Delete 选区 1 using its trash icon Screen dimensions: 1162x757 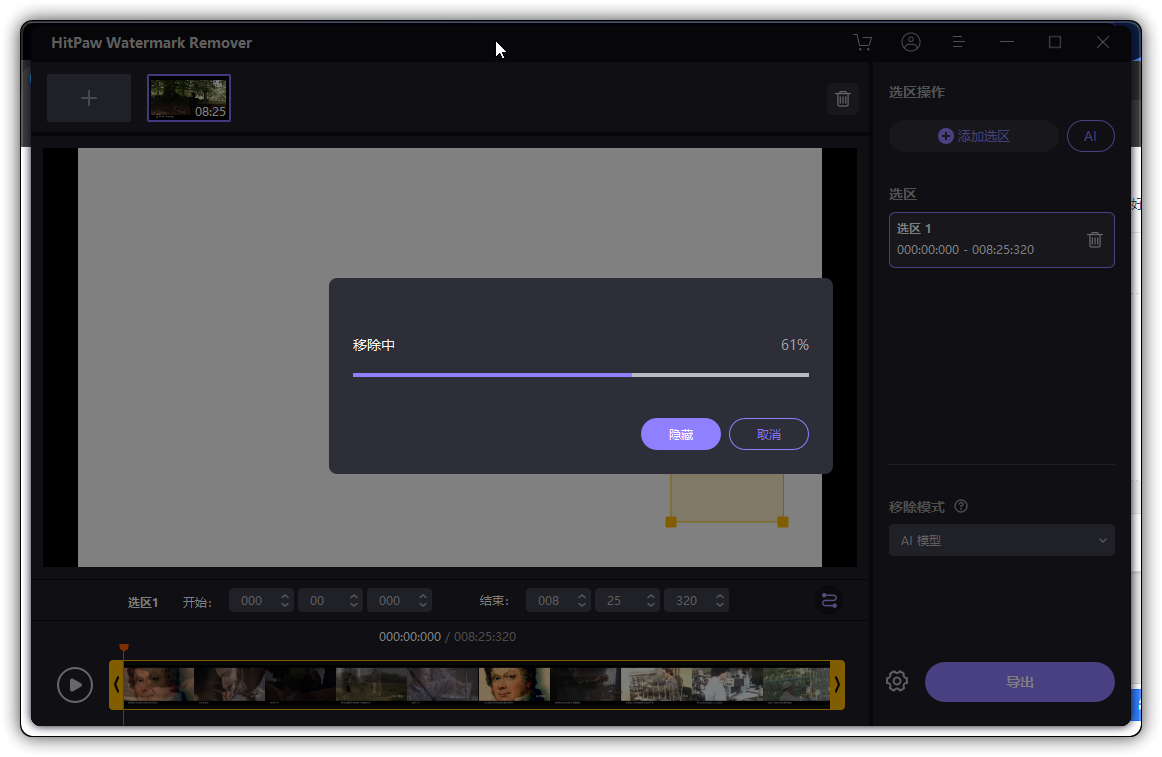[x=1095, y=240]
